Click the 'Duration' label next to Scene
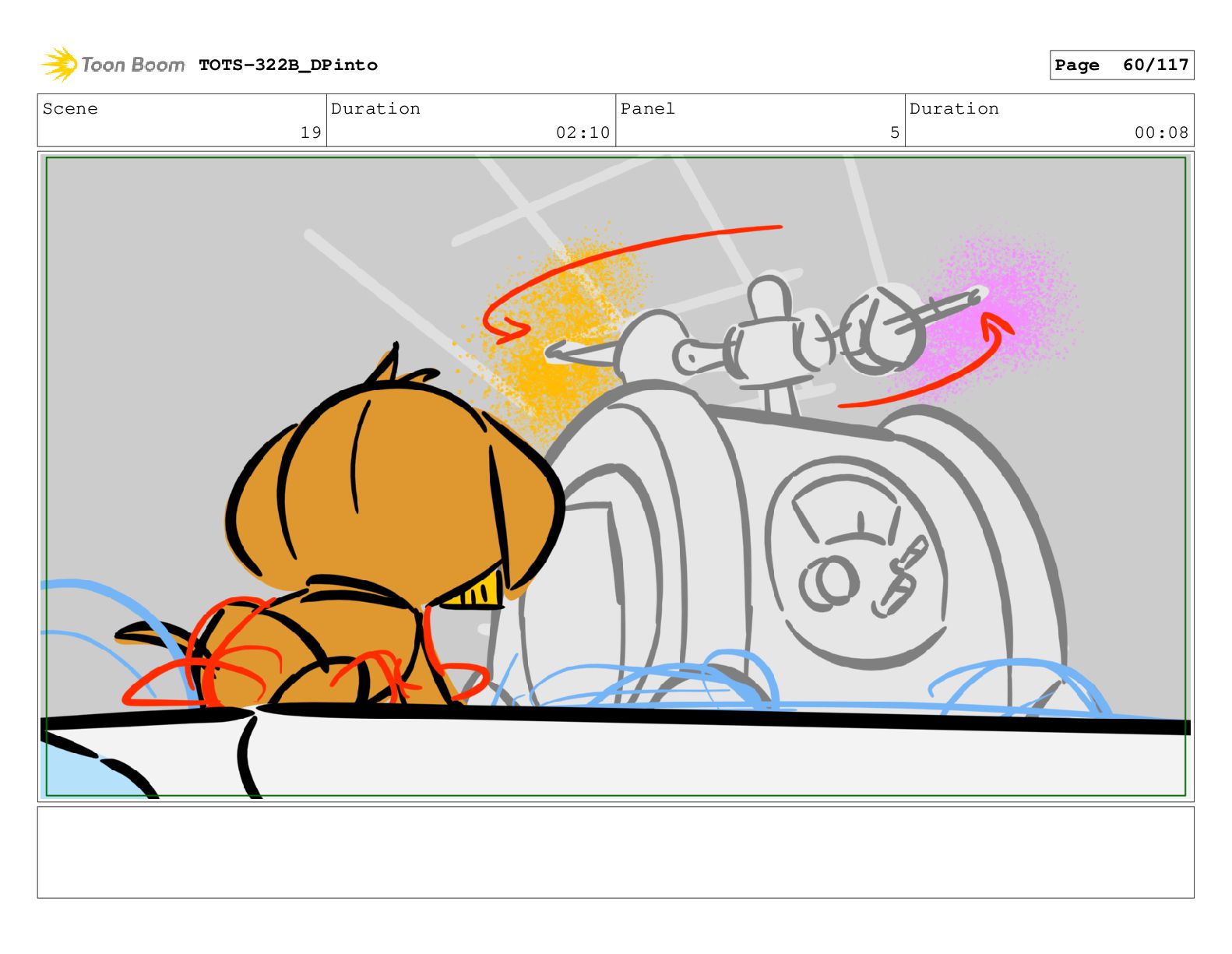 (x=375, y=109)
